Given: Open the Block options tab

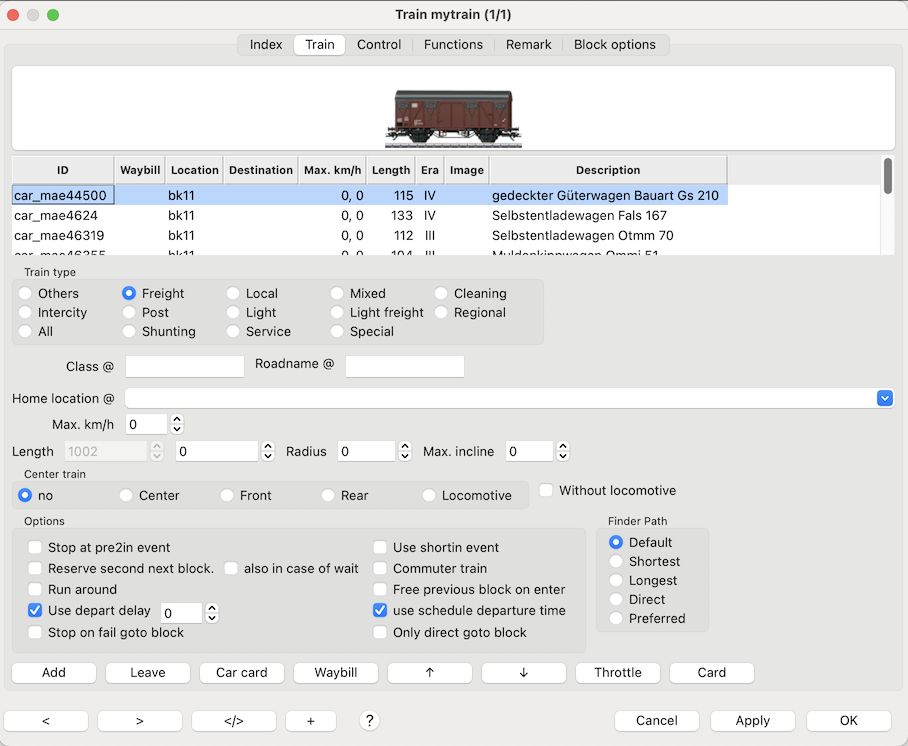Looking at the screenshot, I should coord(614,44).
